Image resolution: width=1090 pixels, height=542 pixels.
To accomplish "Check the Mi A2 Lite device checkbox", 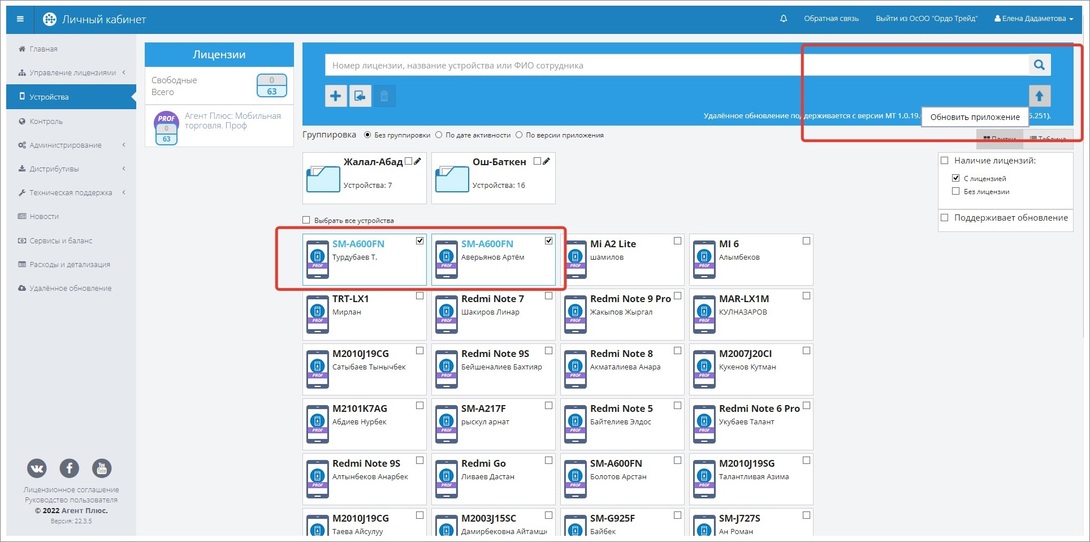I will pyautogui.click(x=678, y=241).
